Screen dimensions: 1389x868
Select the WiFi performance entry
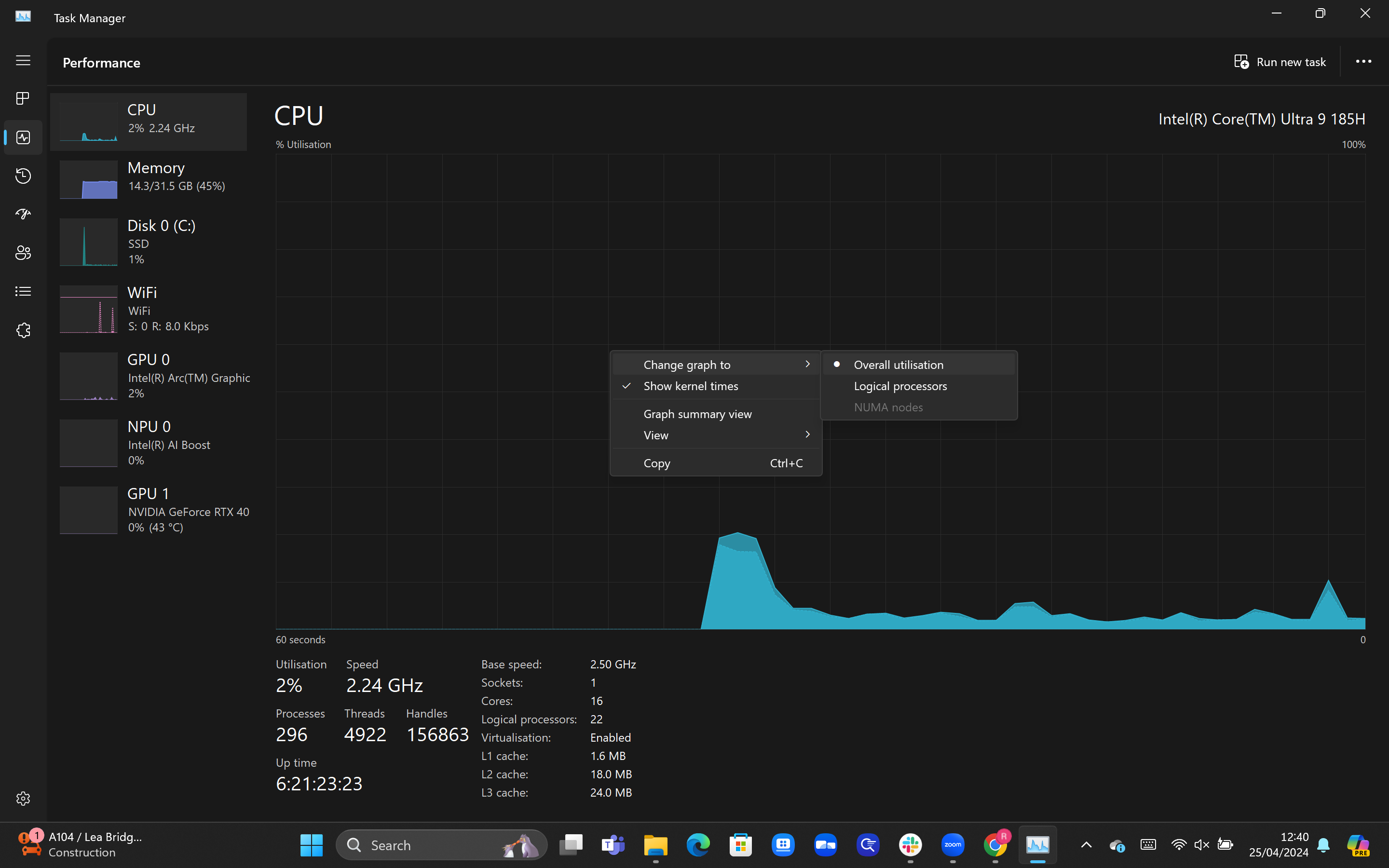[149, 309]
